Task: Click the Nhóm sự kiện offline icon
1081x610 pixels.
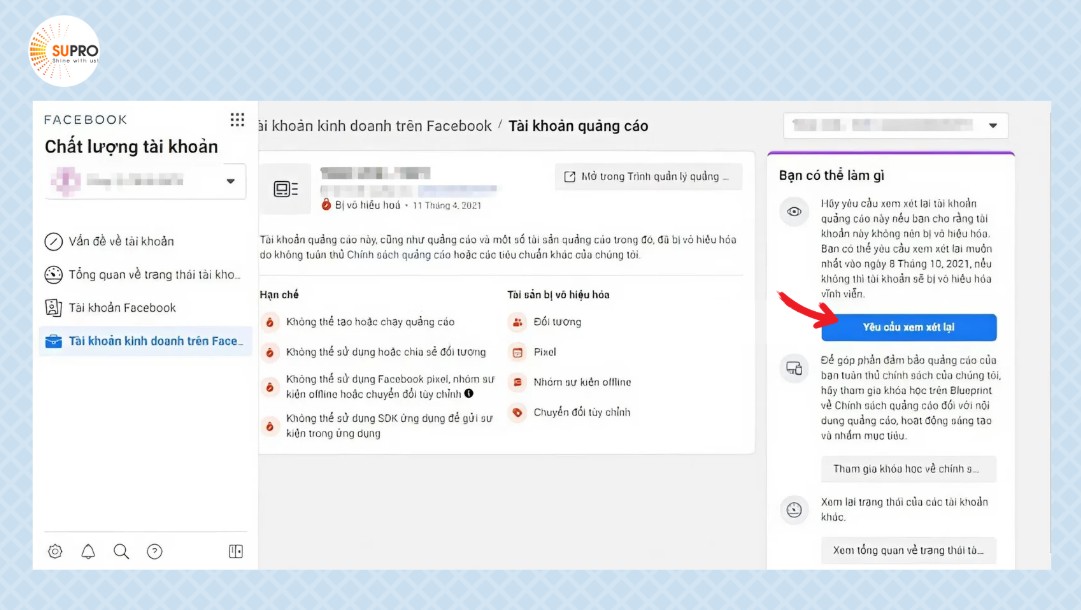Action: (x=517, y=382)
